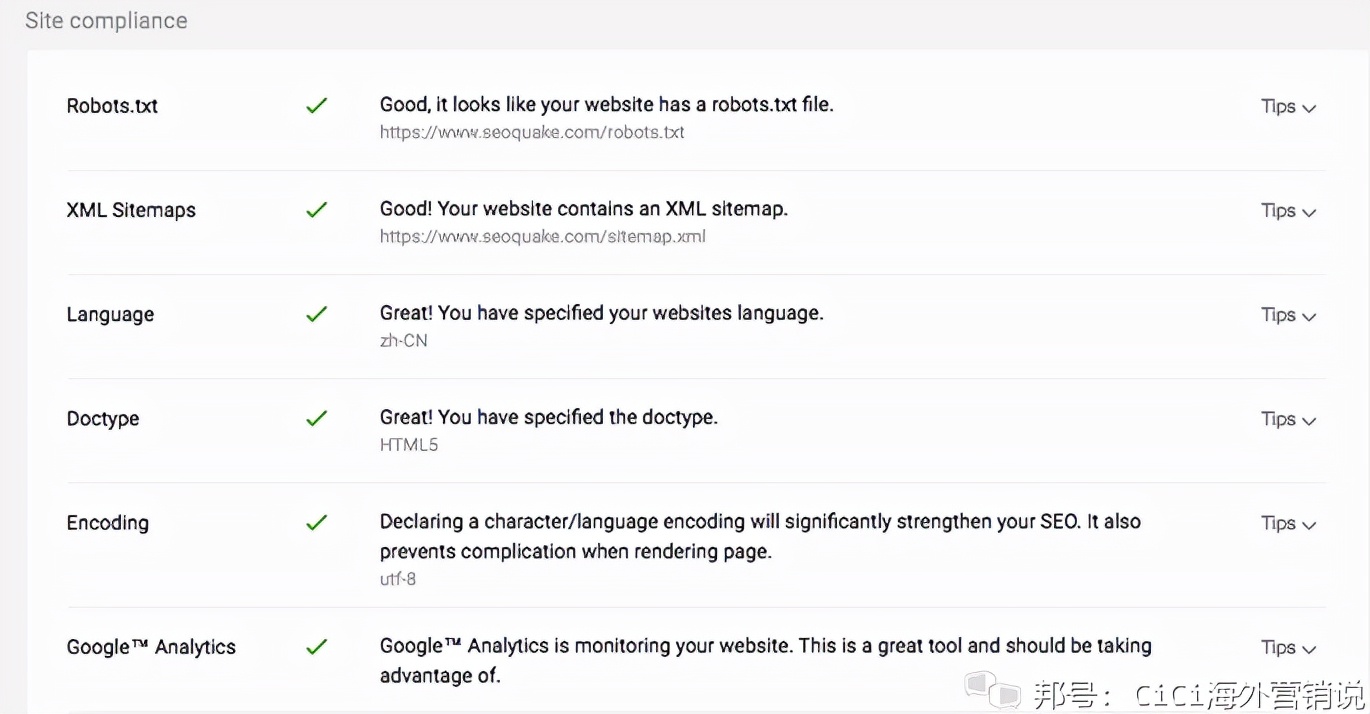This screenshot has width=1370, height=714.
Task: Click the zh-CN language value
Action: click(403, 341)
